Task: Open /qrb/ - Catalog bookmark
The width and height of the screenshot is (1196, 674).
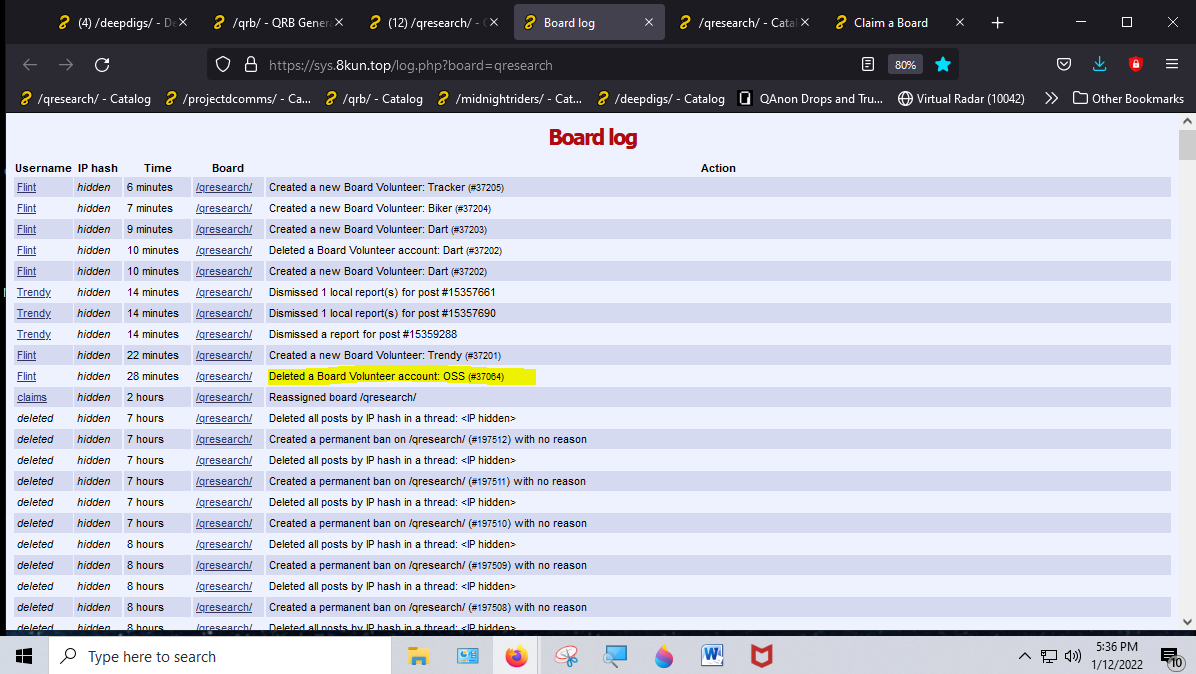Action: point(373,98)
